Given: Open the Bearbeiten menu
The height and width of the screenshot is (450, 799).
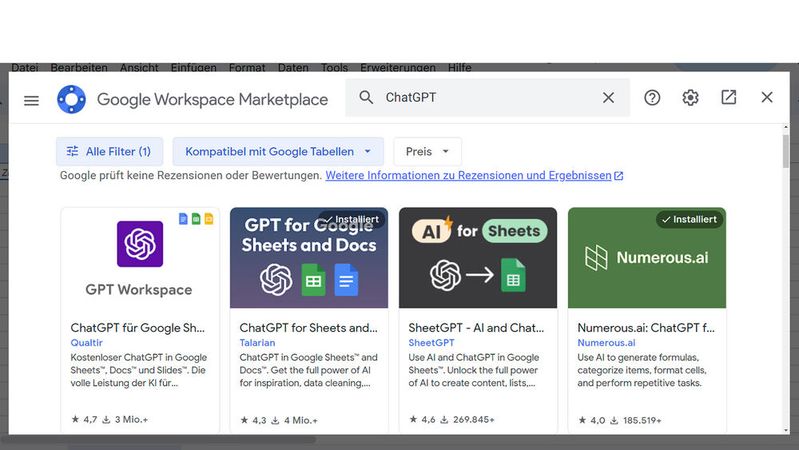Looking at the screenshot, I should [79, 67].
